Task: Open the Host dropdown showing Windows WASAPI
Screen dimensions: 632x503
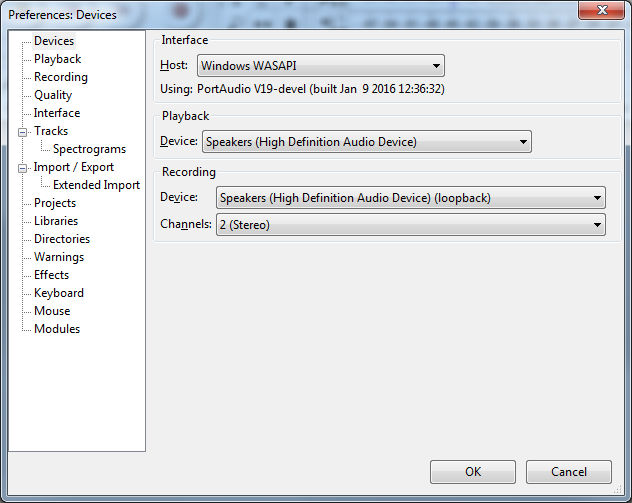Action: tap(321, 66)
